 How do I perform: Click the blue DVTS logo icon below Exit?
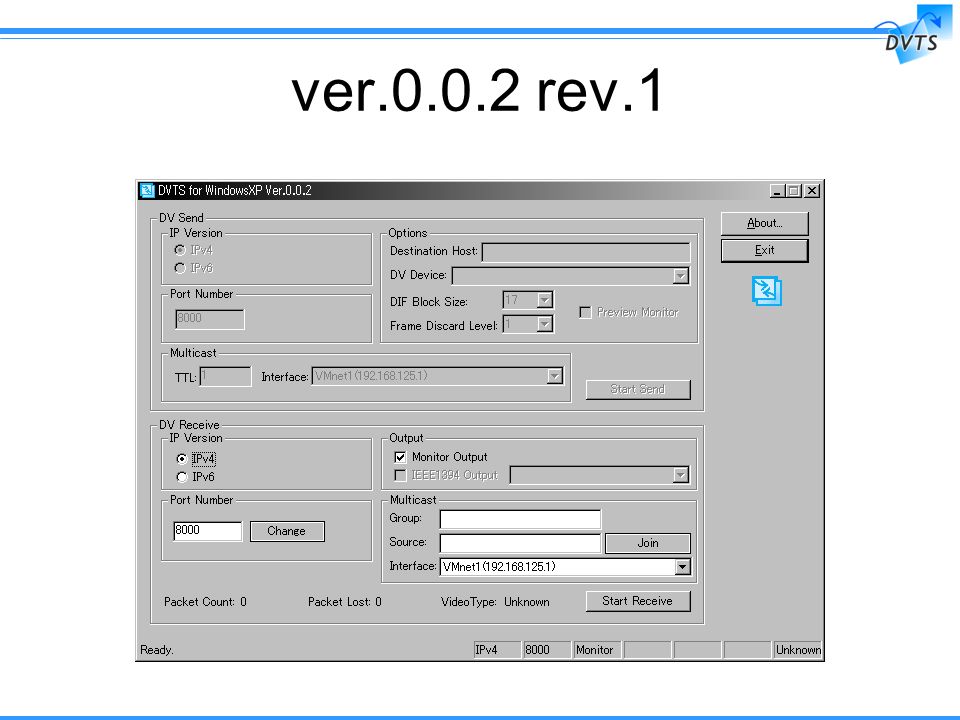coord(767,291)
